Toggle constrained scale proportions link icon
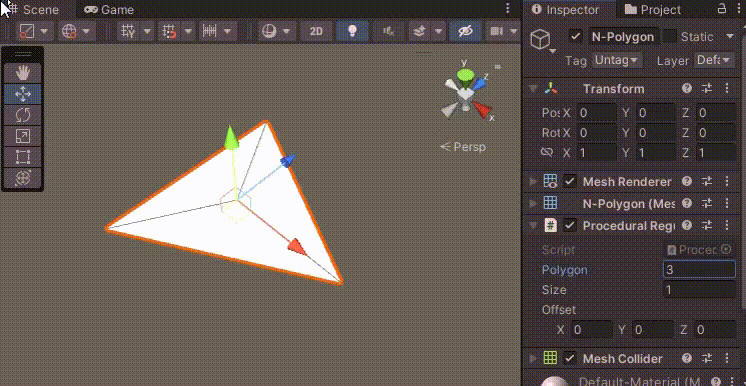746x386 pixels. [547, 152]
